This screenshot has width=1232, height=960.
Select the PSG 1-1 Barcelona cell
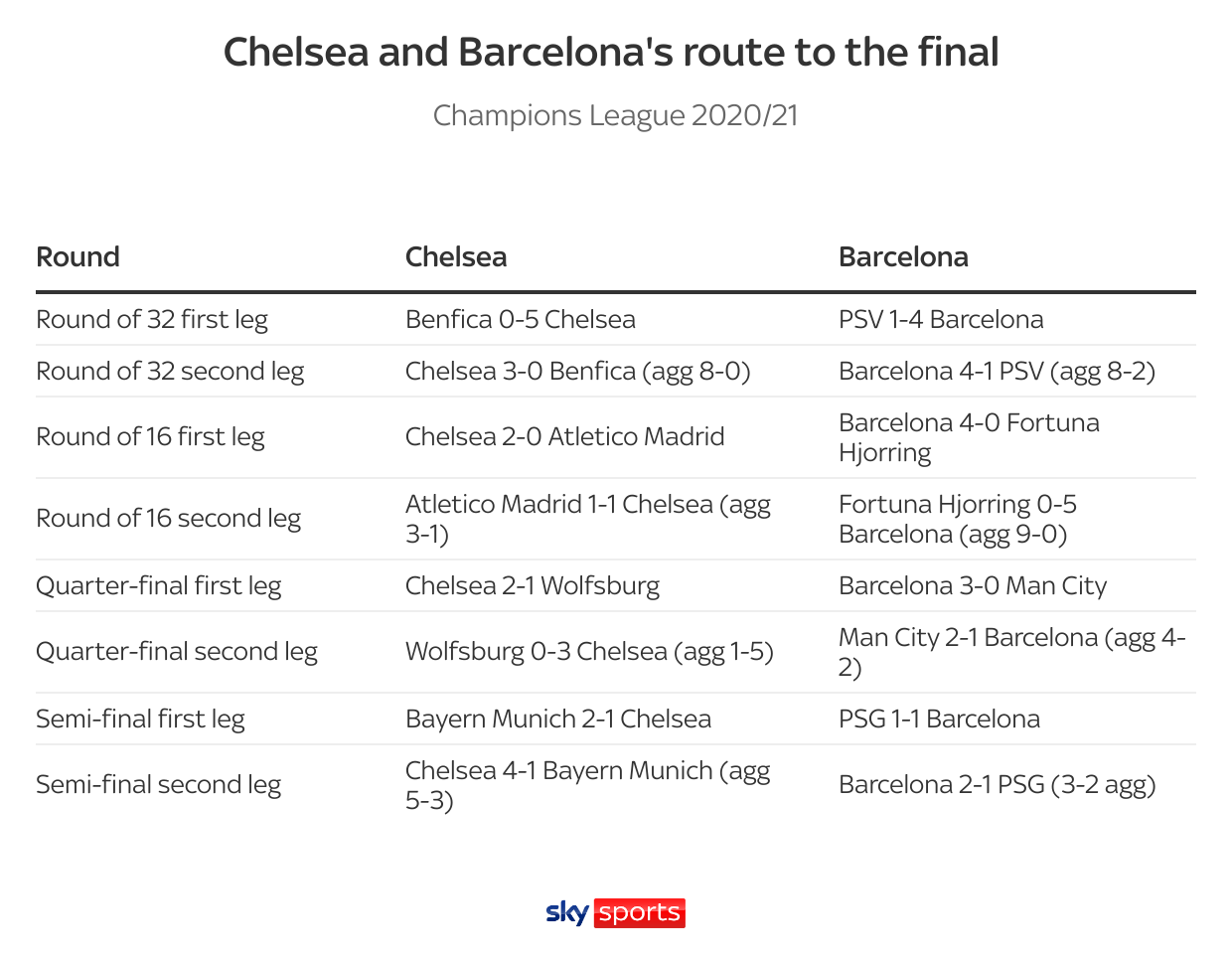pos(939,719)
